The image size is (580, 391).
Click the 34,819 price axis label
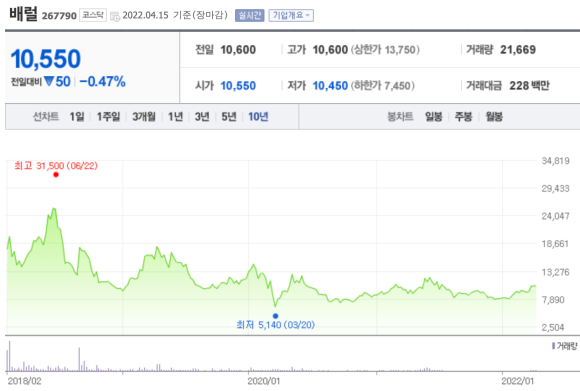pyautogui.click(x=555, y=161)
